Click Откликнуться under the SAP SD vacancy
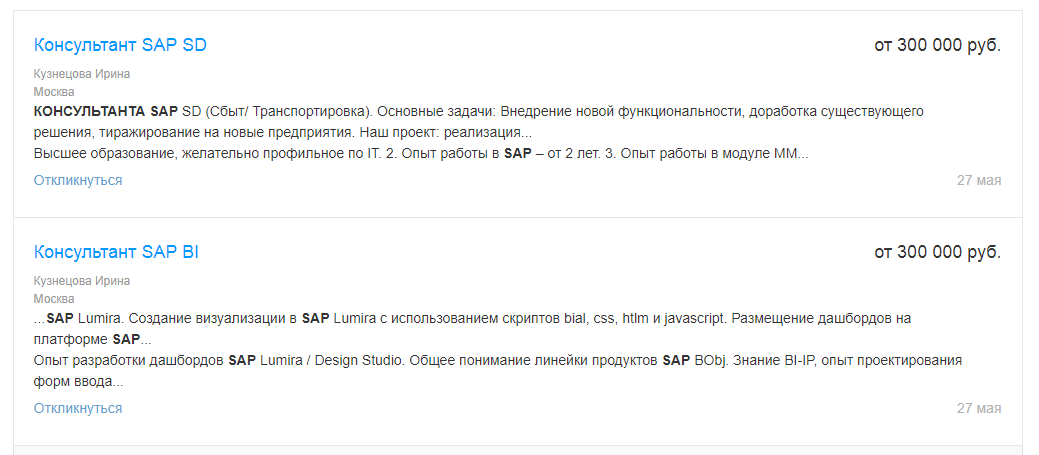 pos(78,180)
